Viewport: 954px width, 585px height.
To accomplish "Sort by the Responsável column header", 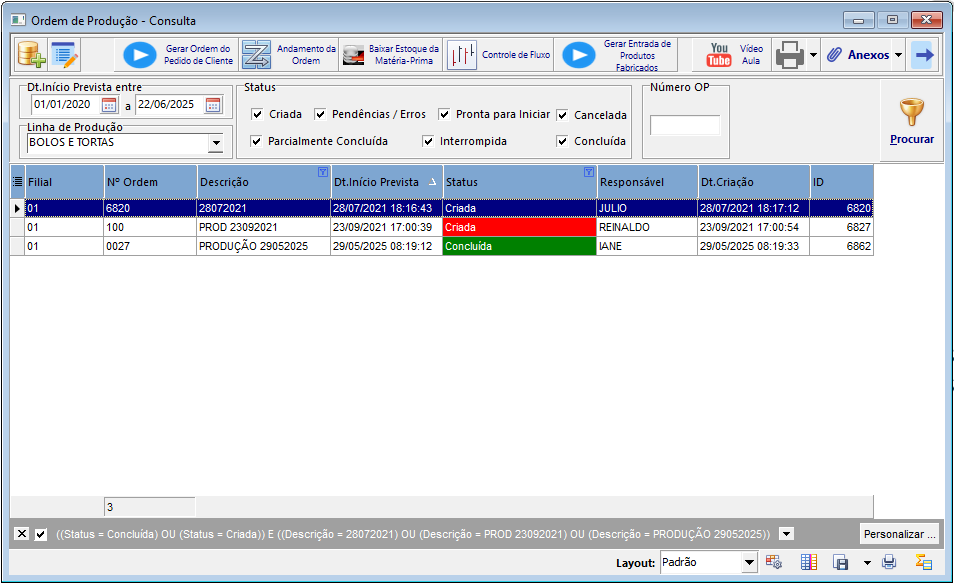I will coord(647,182).
